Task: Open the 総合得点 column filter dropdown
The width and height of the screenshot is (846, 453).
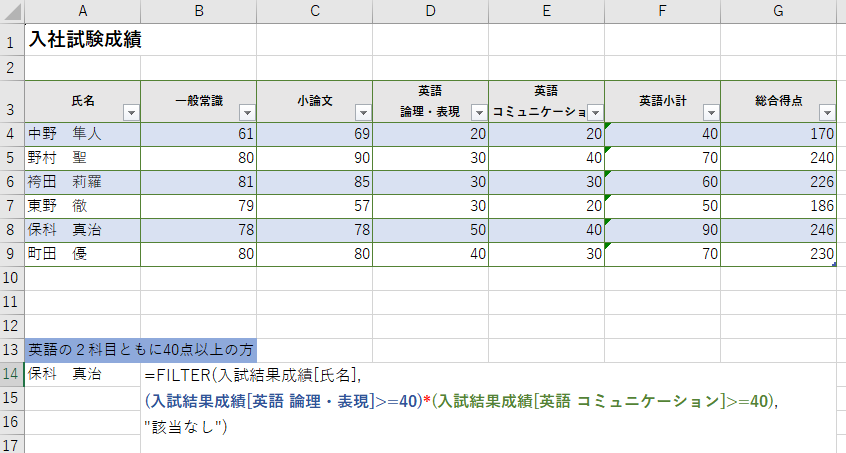Action: 827,112
